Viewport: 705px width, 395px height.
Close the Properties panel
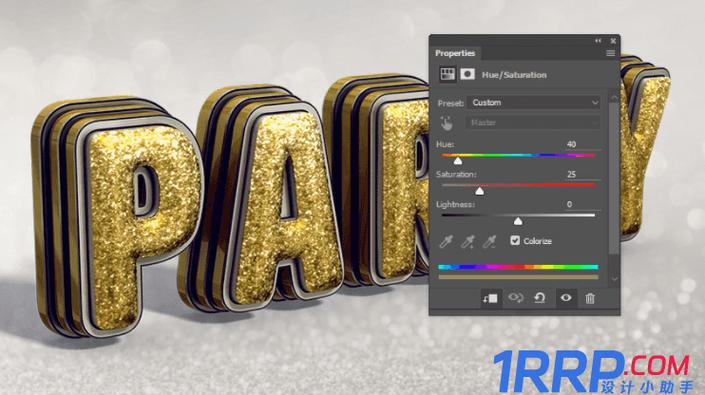[613, 41]
